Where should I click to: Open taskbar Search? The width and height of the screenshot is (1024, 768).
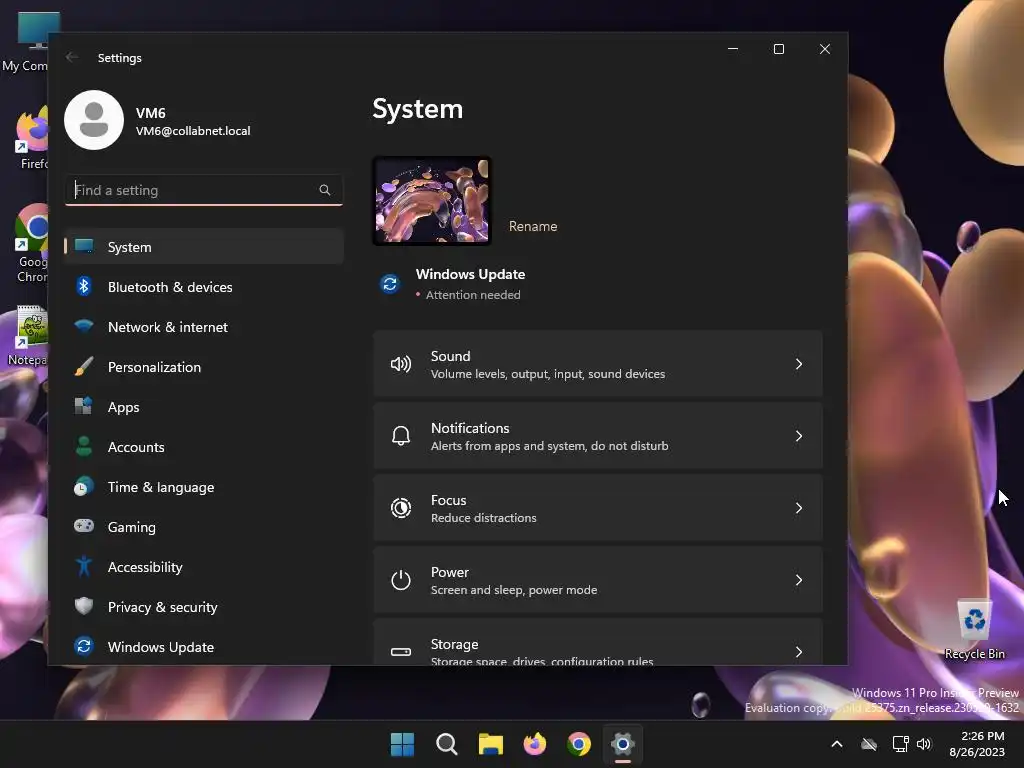[x=447, y=744]
